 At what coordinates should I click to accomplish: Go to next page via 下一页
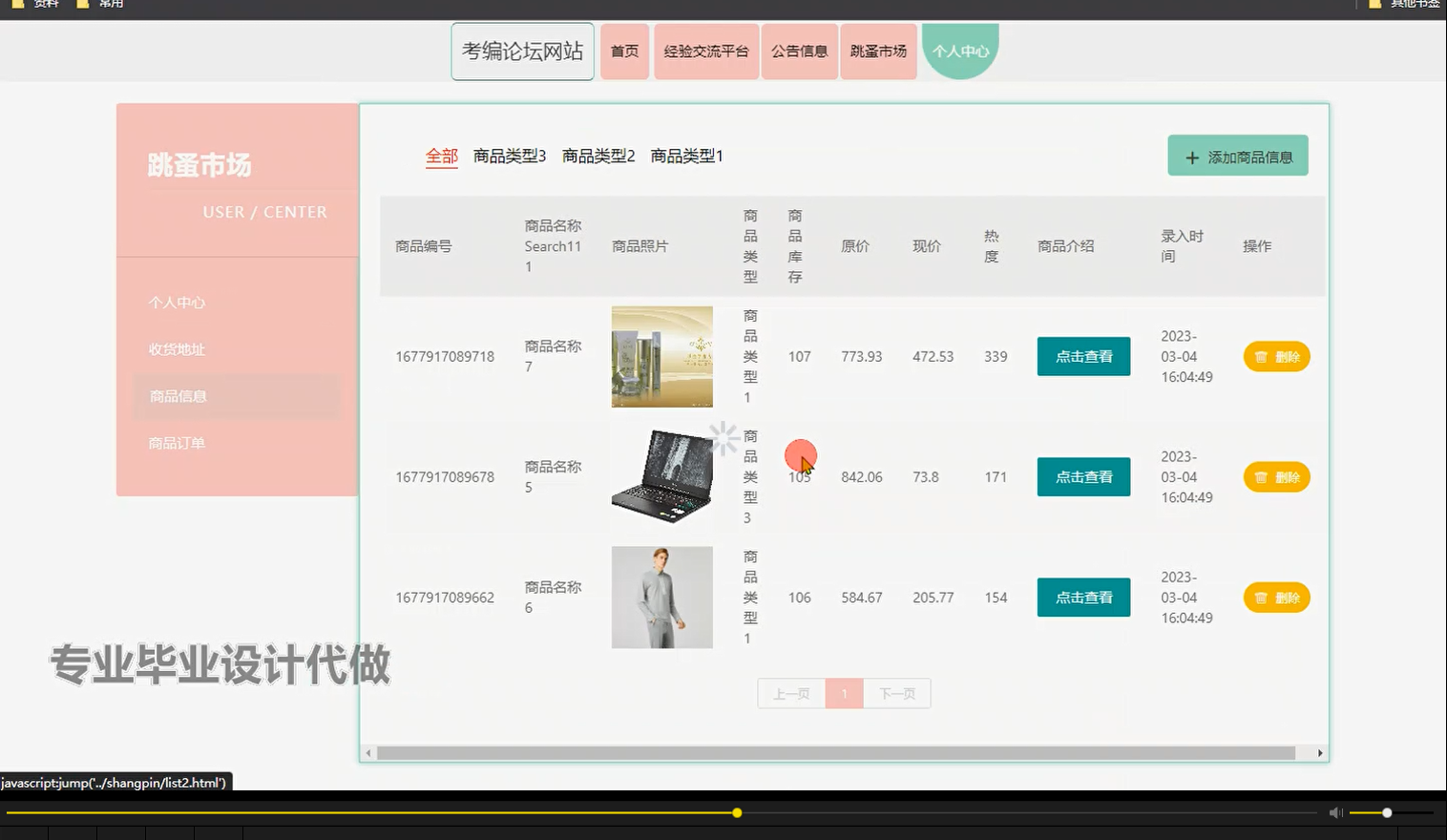point(895,693)
